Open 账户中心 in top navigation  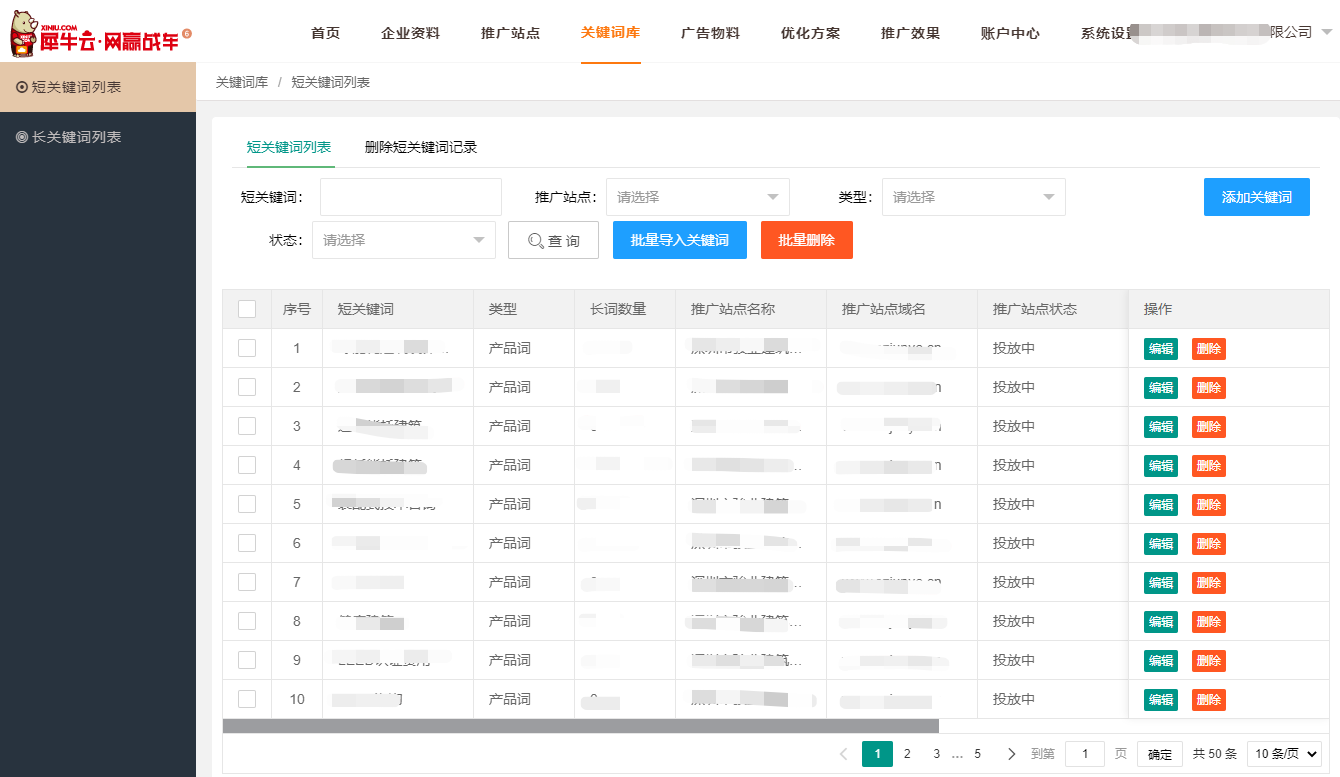point(1010,33)
